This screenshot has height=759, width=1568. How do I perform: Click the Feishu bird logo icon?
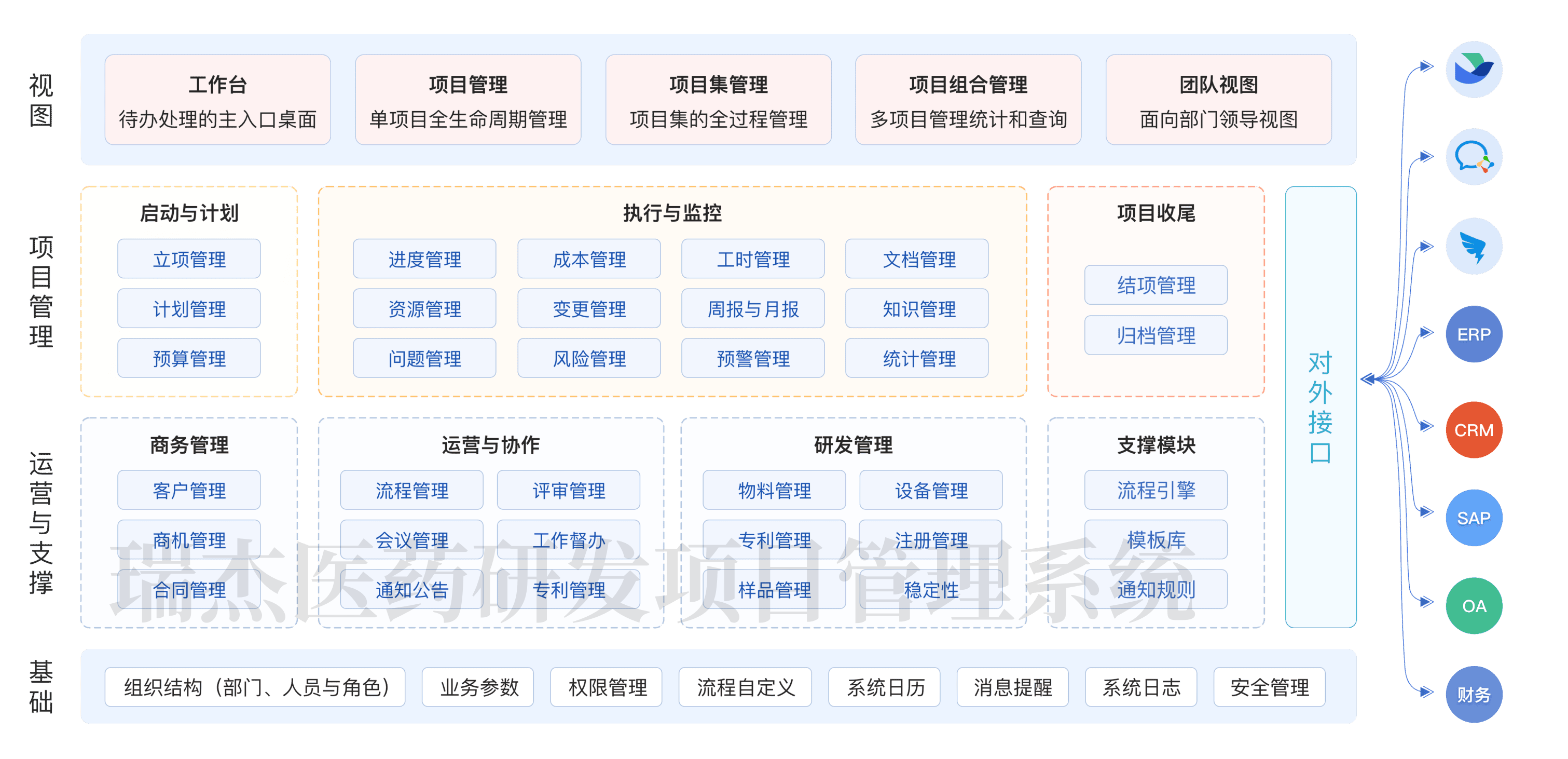point(1474,70)
